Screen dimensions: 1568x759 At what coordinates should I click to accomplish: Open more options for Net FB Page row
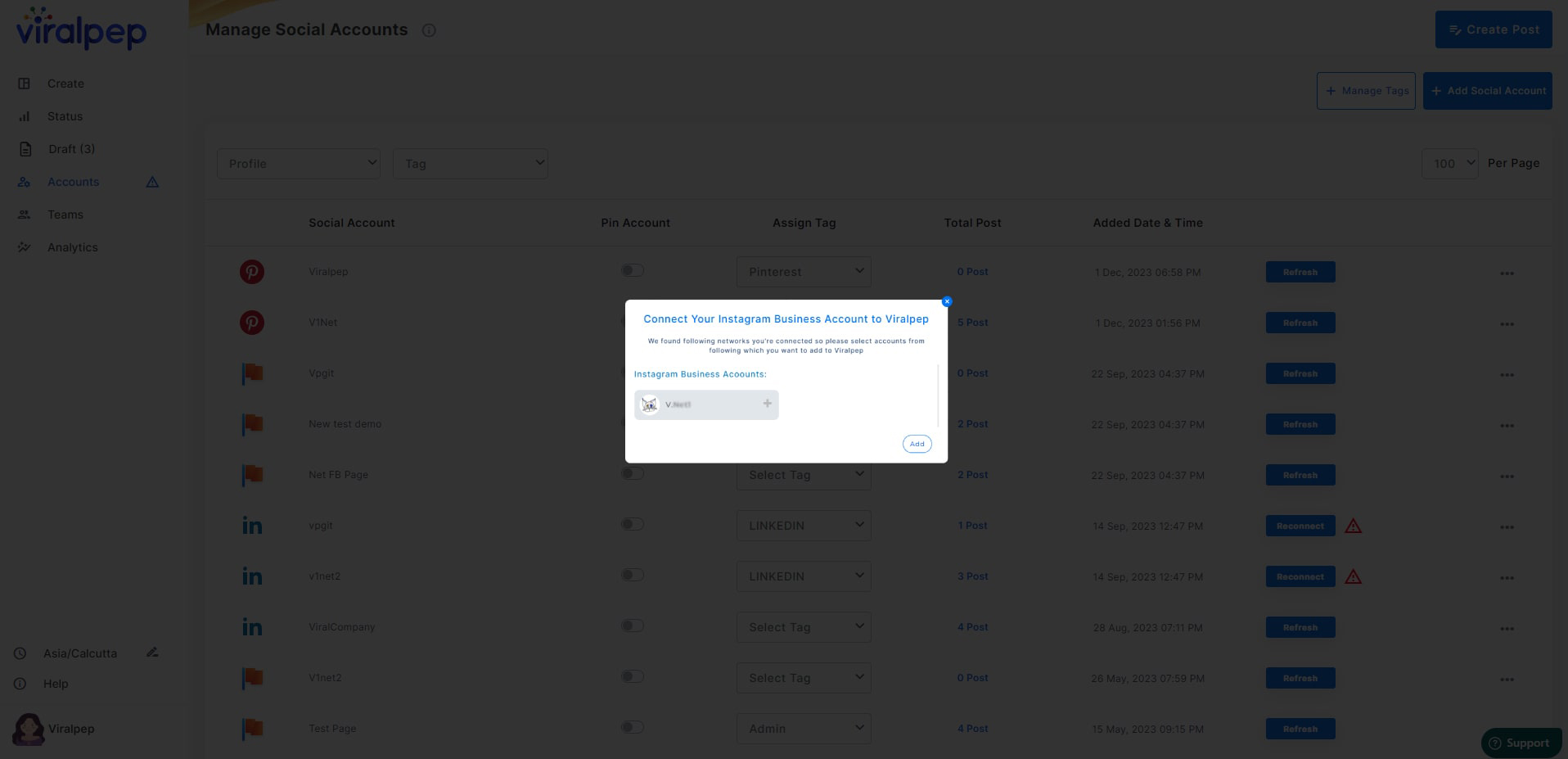(1507, 477)
